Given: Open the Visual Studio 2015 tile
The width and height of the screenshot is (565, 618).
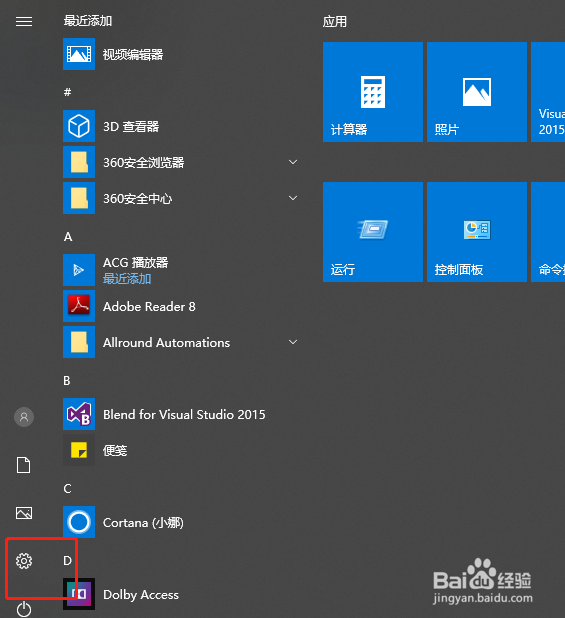Looking at the screenshot, I should tap(548, 92).
